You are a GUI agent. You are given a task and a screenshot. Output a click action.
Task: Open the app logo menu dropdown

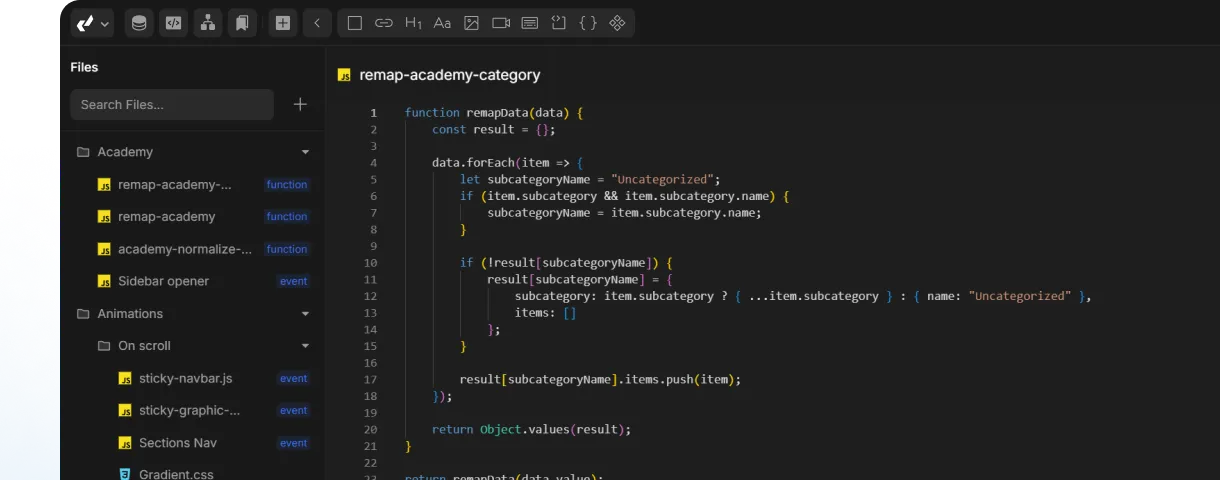coord(93,23)
